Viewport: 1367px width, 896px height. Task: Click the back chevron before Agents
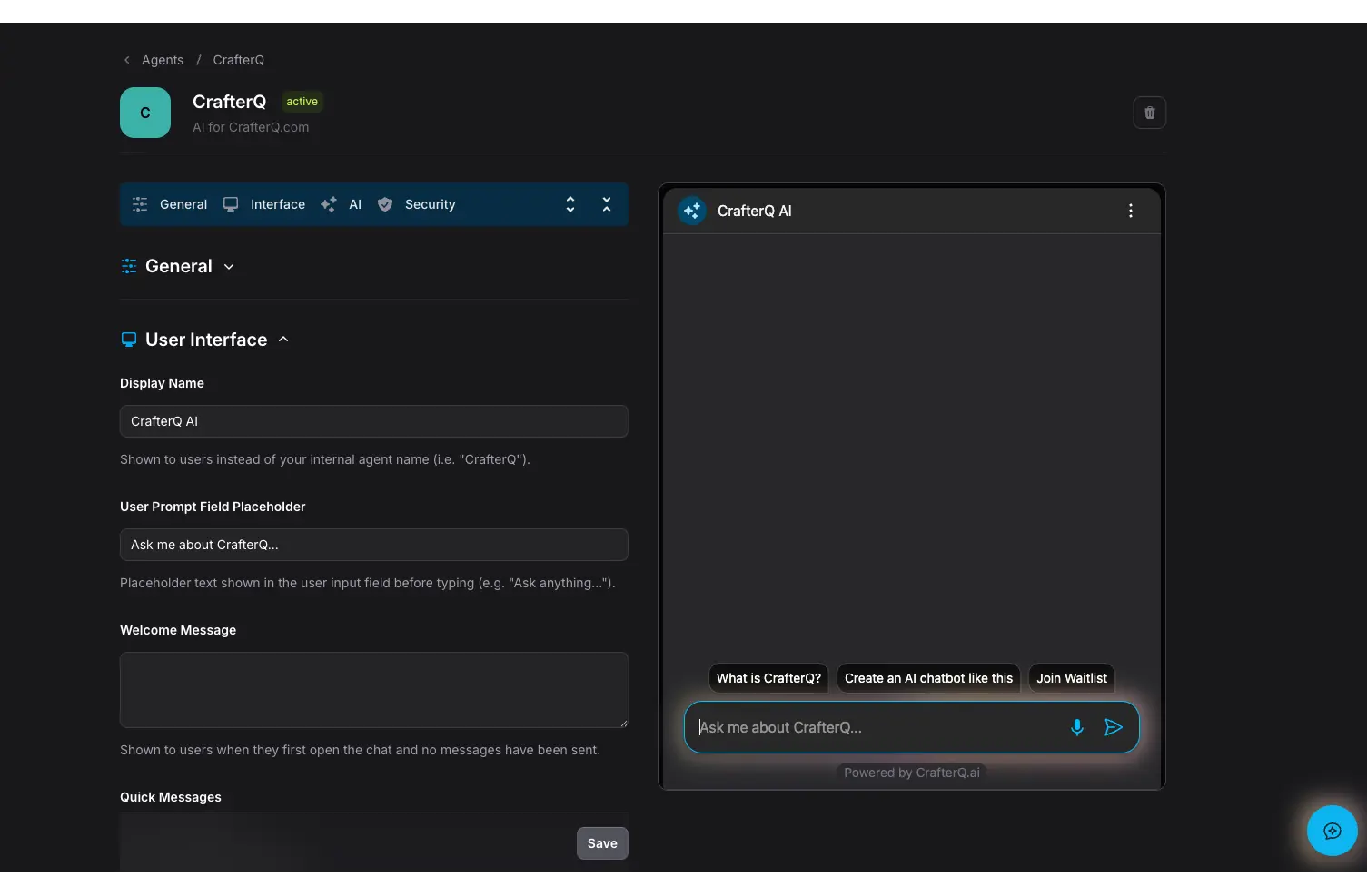pyautogui.click(x=127, y=60)
